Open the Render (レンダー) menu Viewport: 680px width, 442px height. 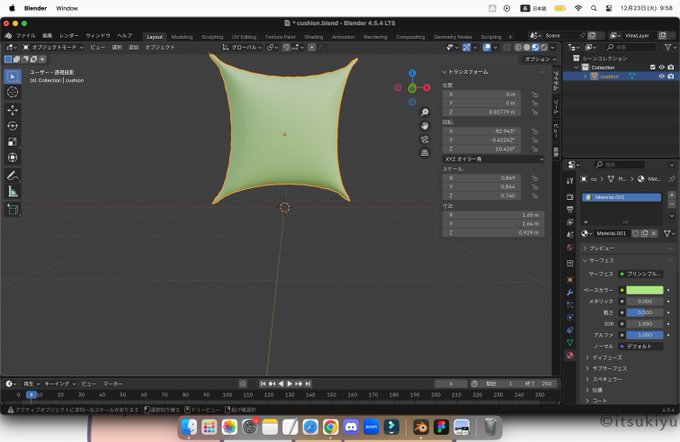click(69, 36)
